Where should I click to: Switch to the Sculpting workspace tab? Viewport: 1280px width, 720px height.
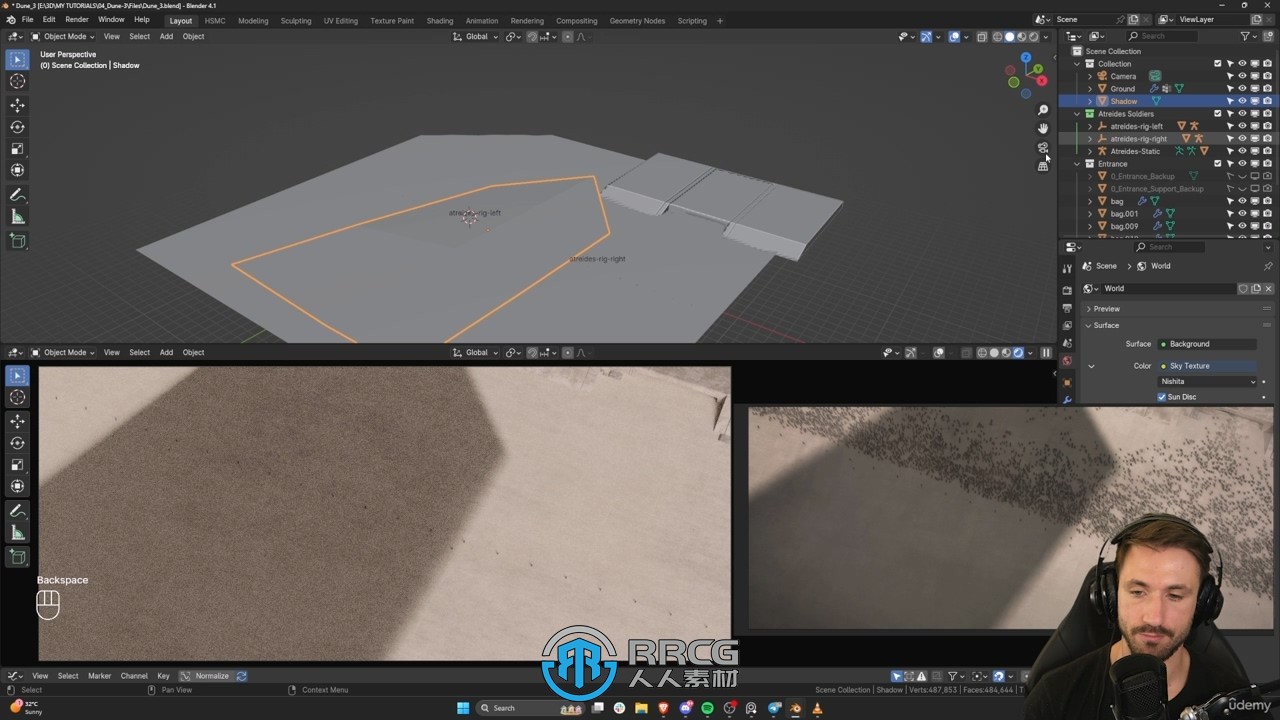pyautogui.click(x=295, y=21)
